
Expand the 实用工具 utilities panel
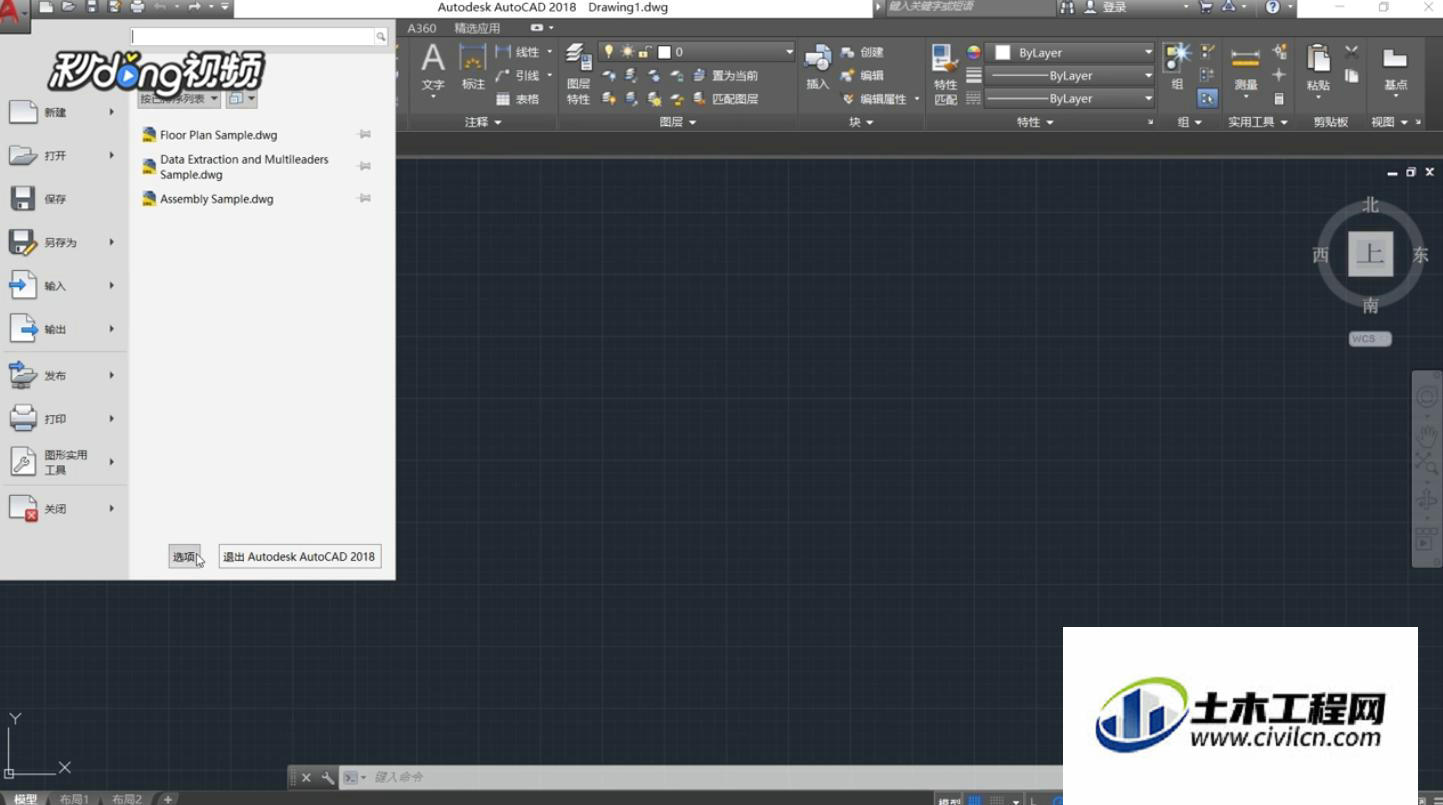click(x=1258, y=122)
